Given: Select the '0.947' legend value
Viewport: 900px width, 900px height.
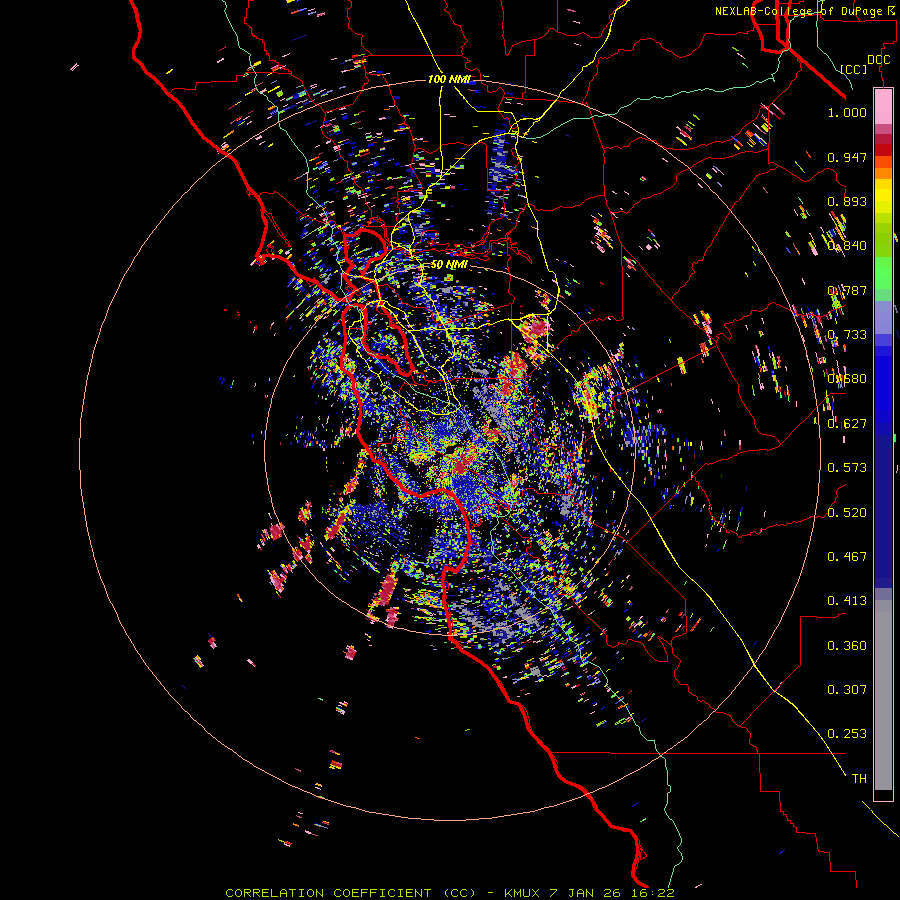Looking at the screenshot, I should (x=847, y=157).
